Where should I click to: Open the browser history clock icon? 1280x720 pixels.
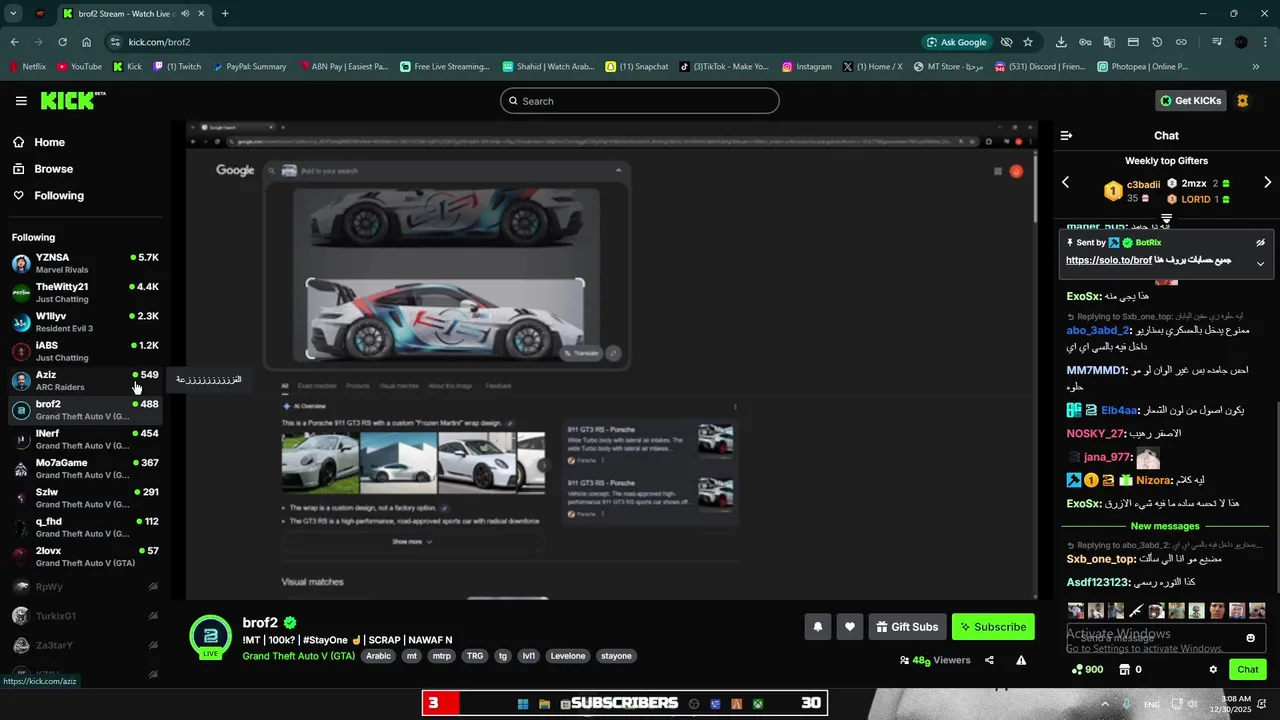tap(1157, 42)
